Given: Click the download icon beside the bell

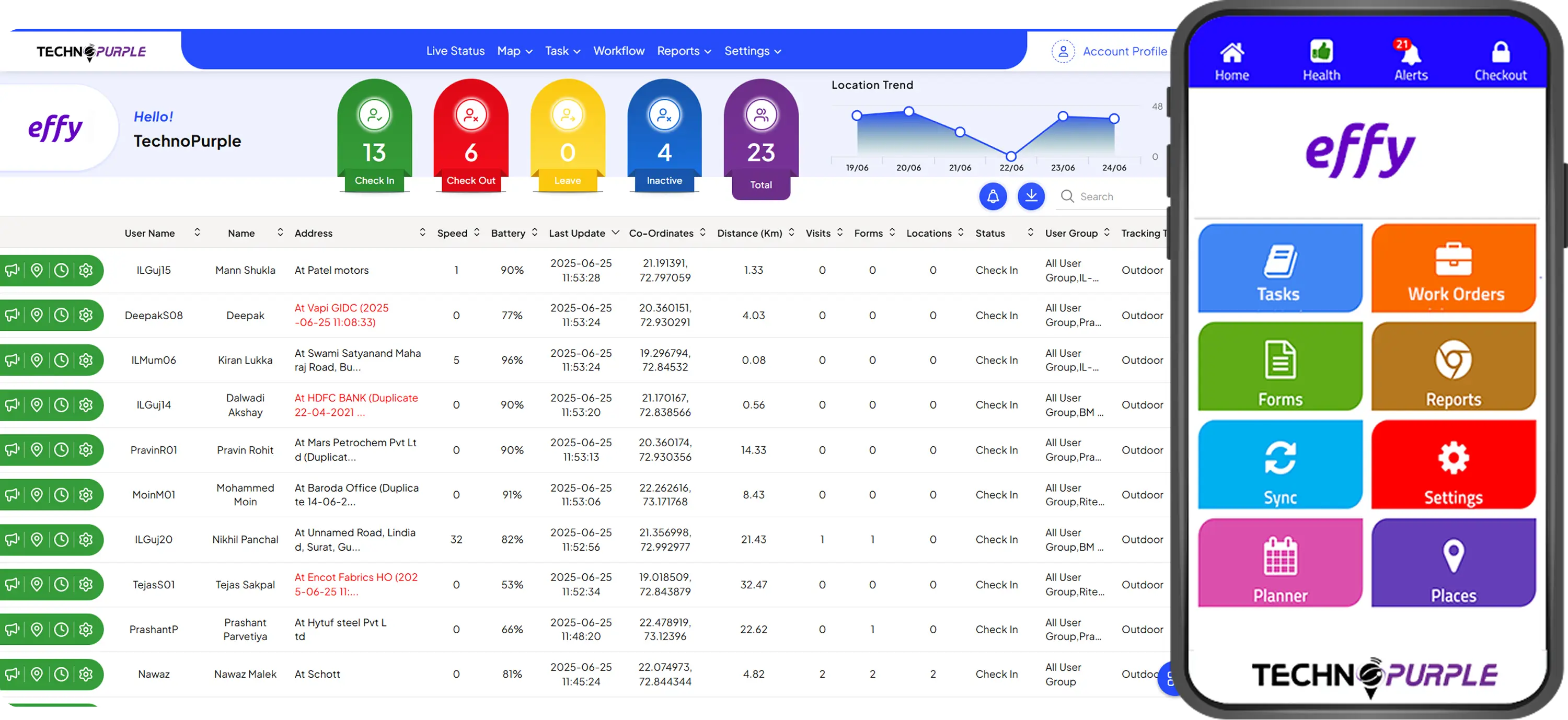Looking at the screenshot, I should pyautogui.click(x=1031, y=196).
